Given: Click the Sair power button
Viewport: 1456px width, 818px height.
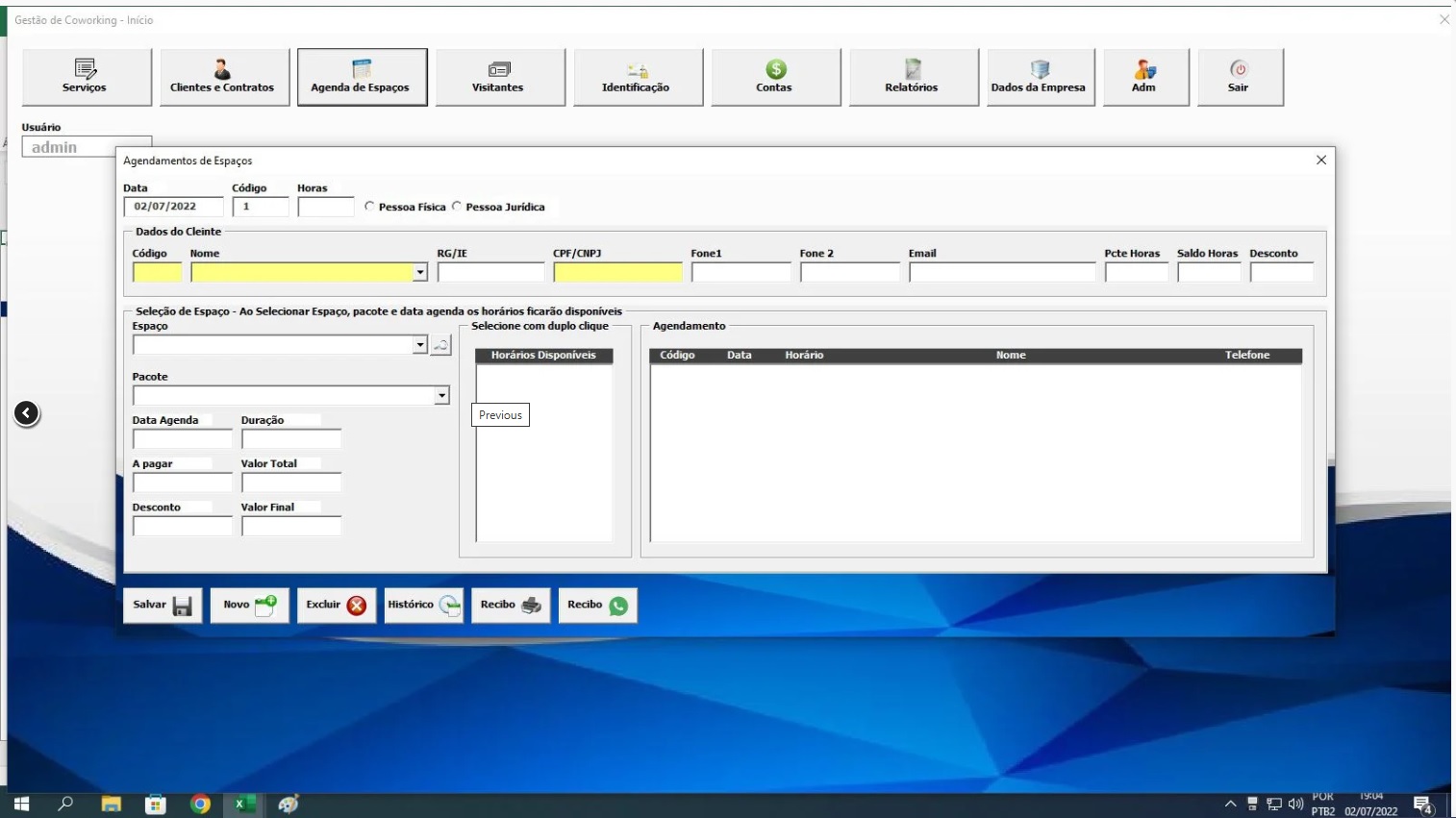Looking at the screenshot, I should coord(1240,77).
